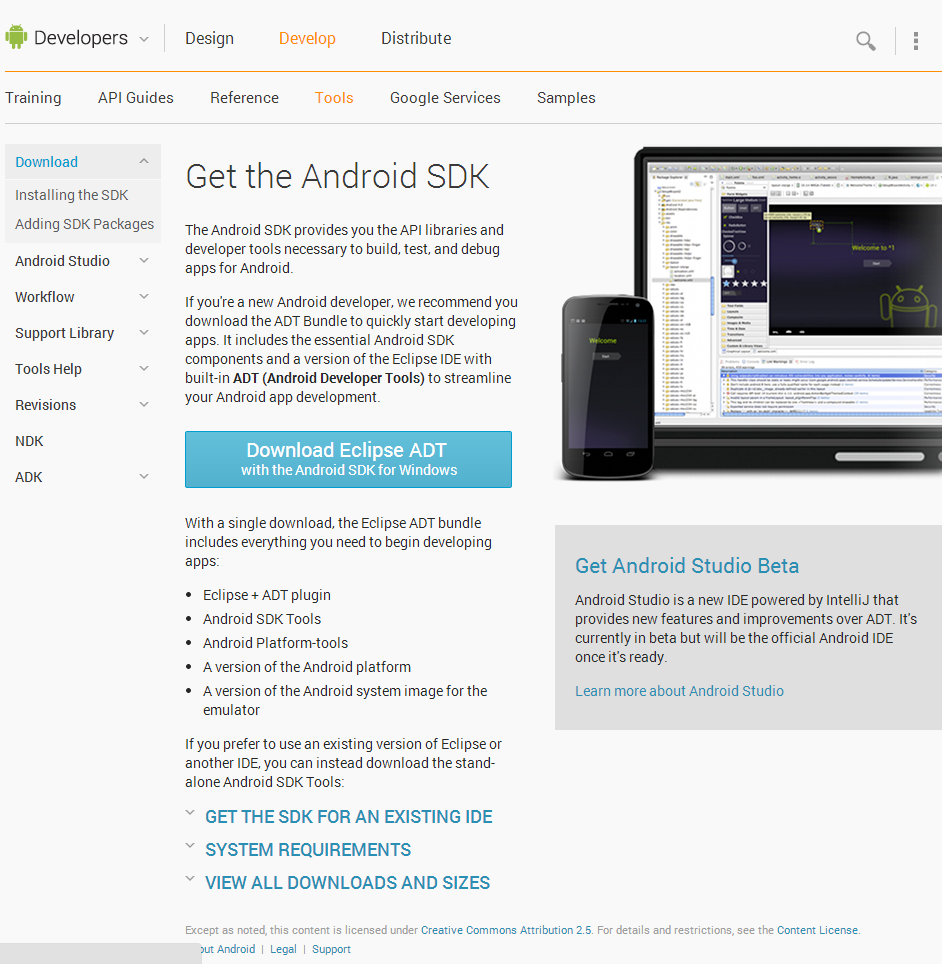Click the Get the Android SDK heading
This screenshot has height=964, width=942.
pos(338,176)
